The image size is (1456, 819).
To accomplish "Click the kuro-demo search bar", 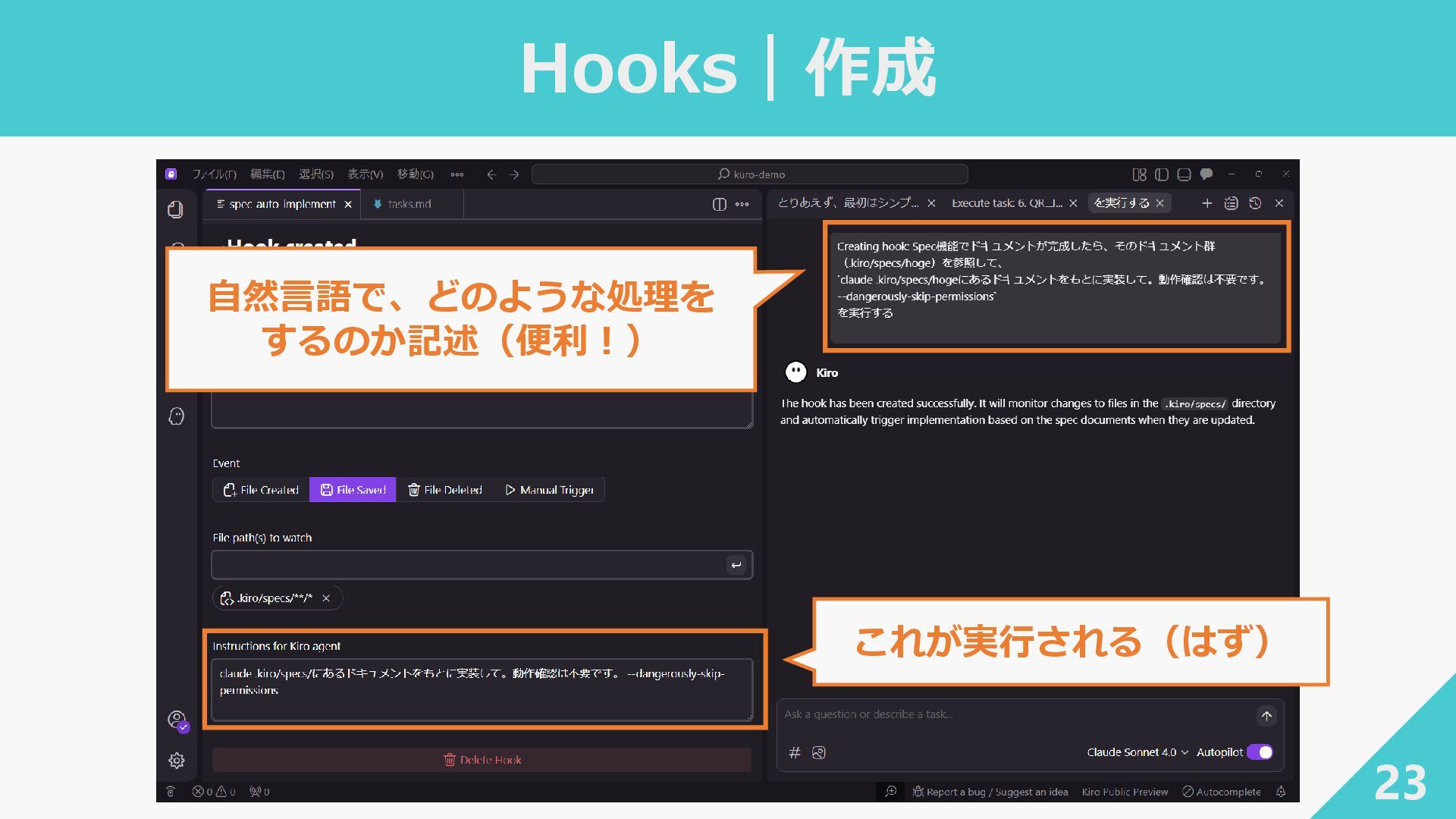I will point(750,174).
